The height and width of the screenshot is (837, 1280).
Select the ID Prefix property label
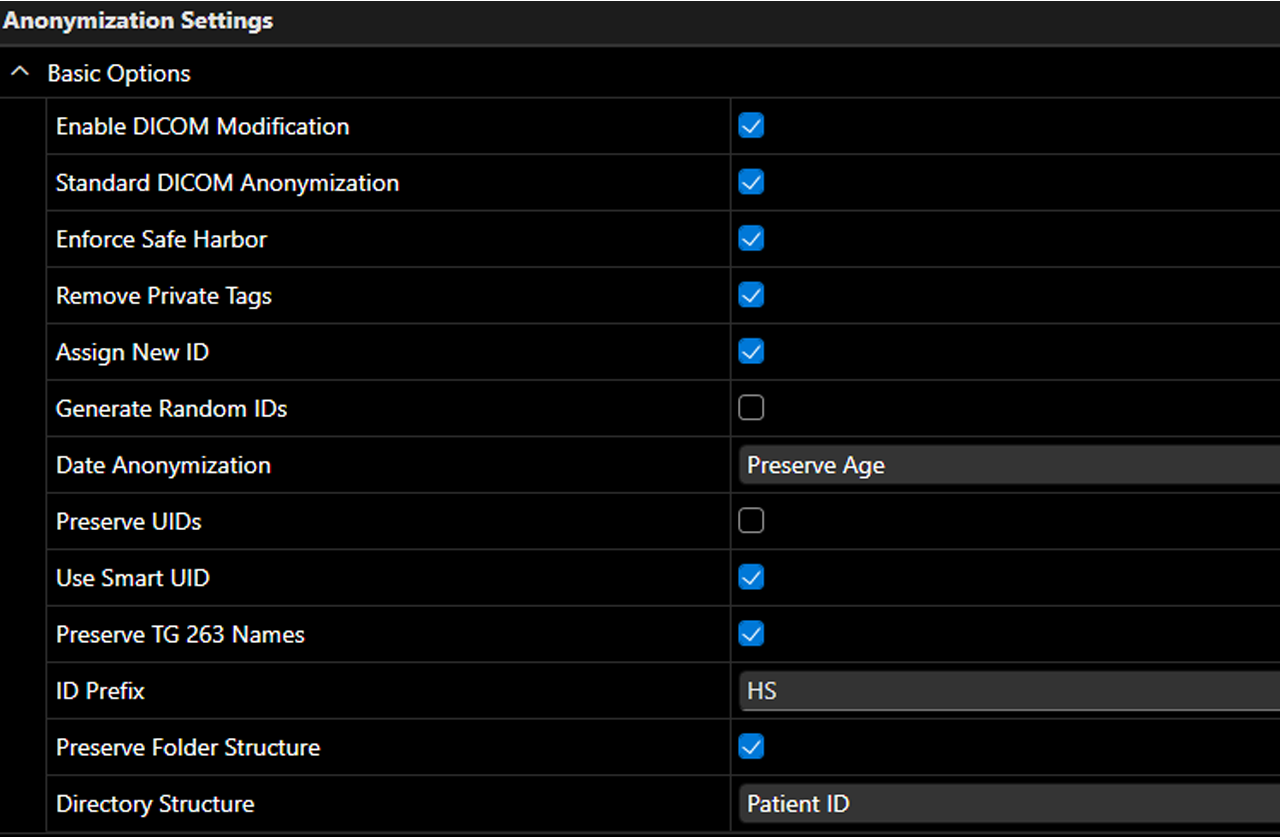point(100,691)
